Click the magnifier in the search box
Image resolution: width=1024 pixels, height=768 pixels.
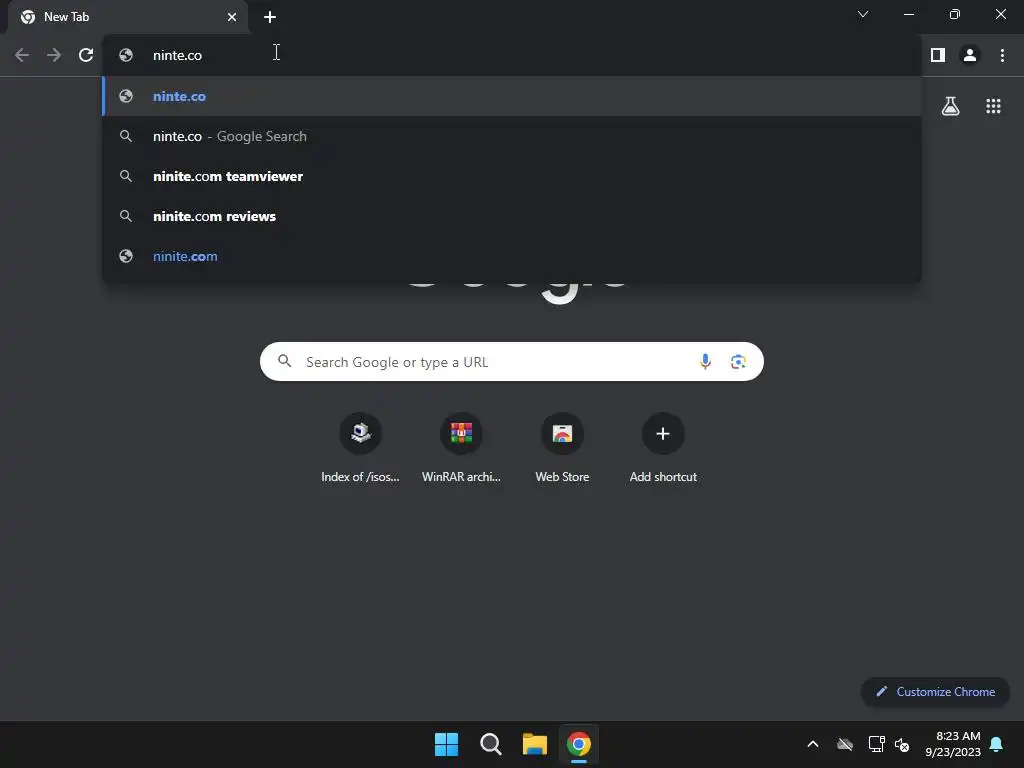pyautogui.click(x=285, y=360)
